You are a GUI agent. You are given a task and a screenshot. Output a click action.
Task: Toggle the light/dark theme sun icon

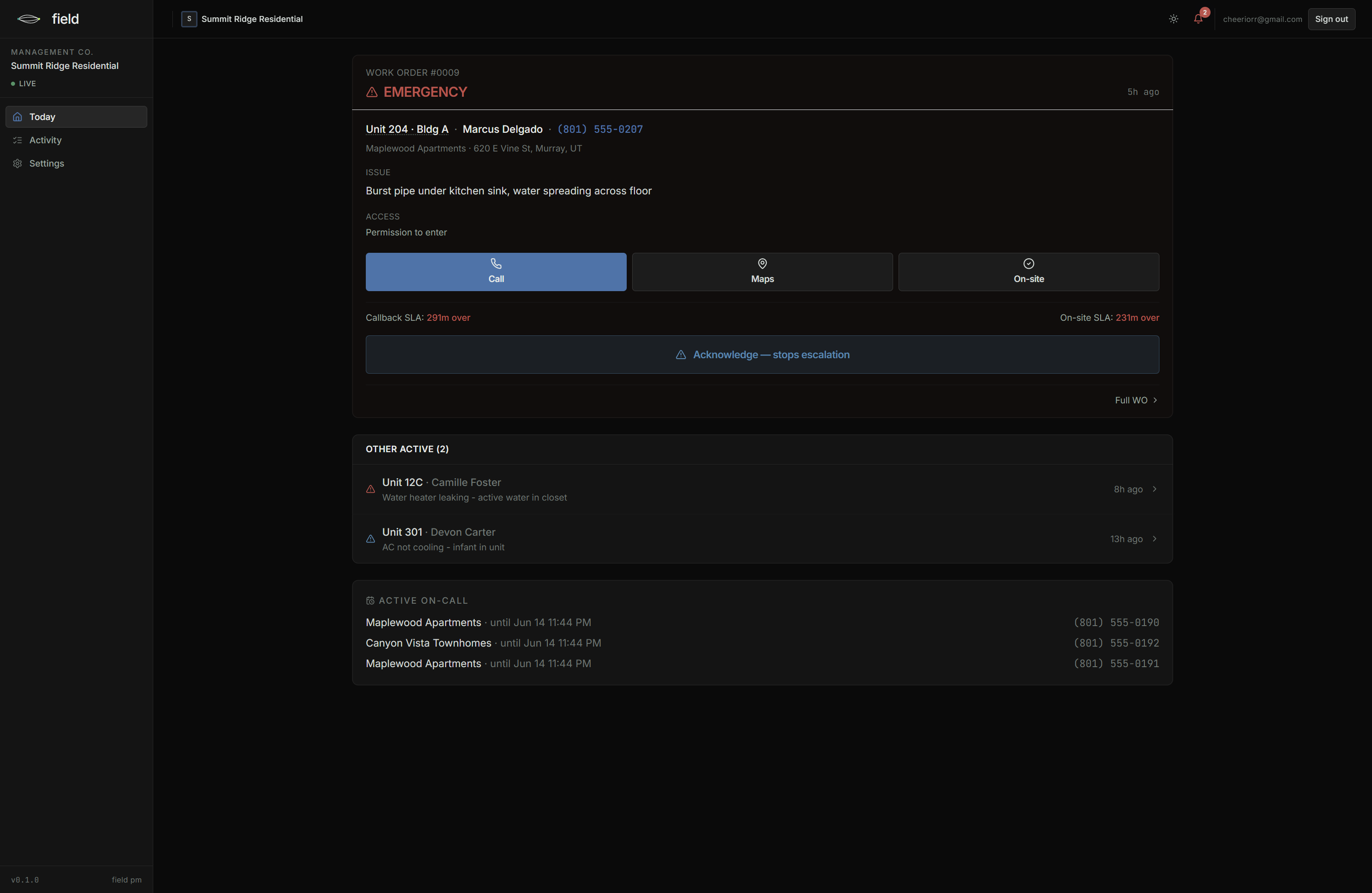point(1173,19)
